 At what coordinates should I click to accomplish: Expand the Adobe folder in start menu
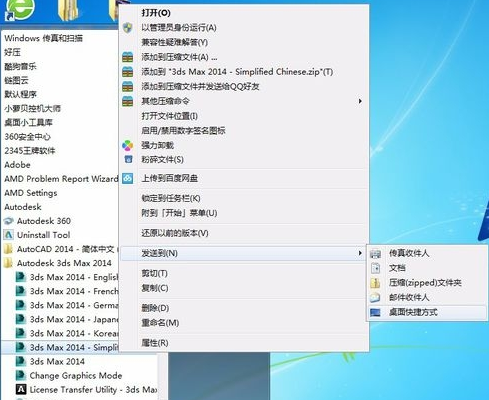(17, 165)
